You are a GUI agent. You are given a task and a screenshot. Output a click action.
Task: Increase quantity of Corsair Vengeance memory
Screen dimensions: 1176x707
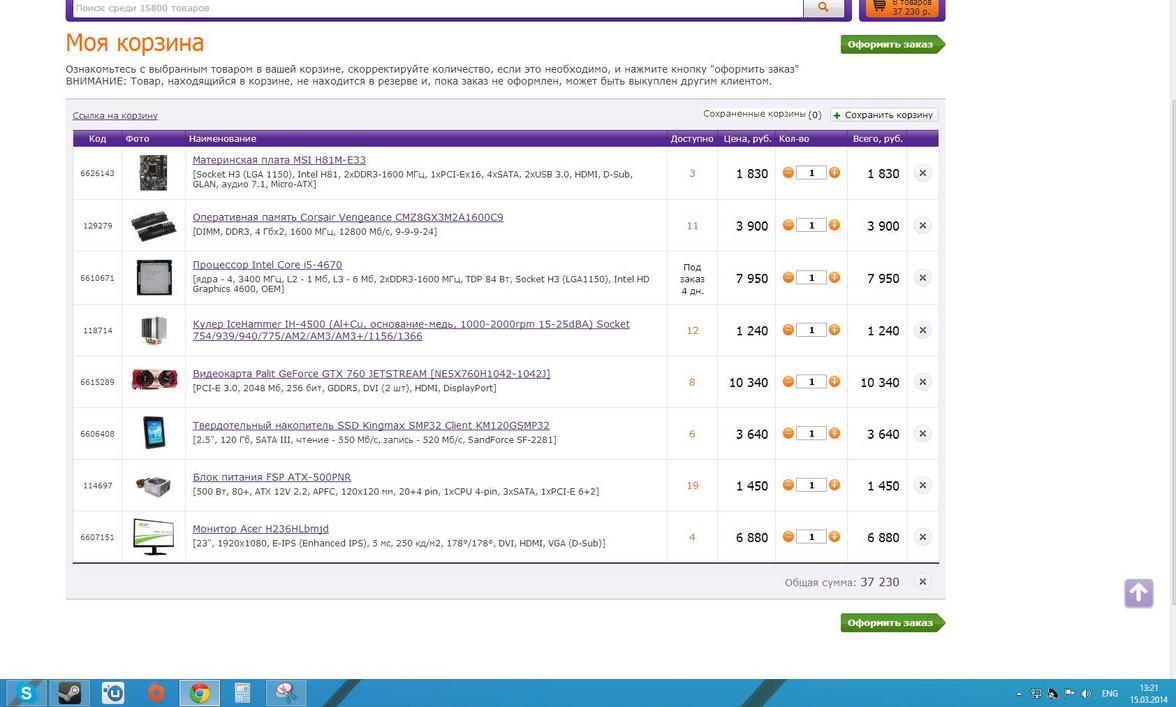(x=834, y=225)
